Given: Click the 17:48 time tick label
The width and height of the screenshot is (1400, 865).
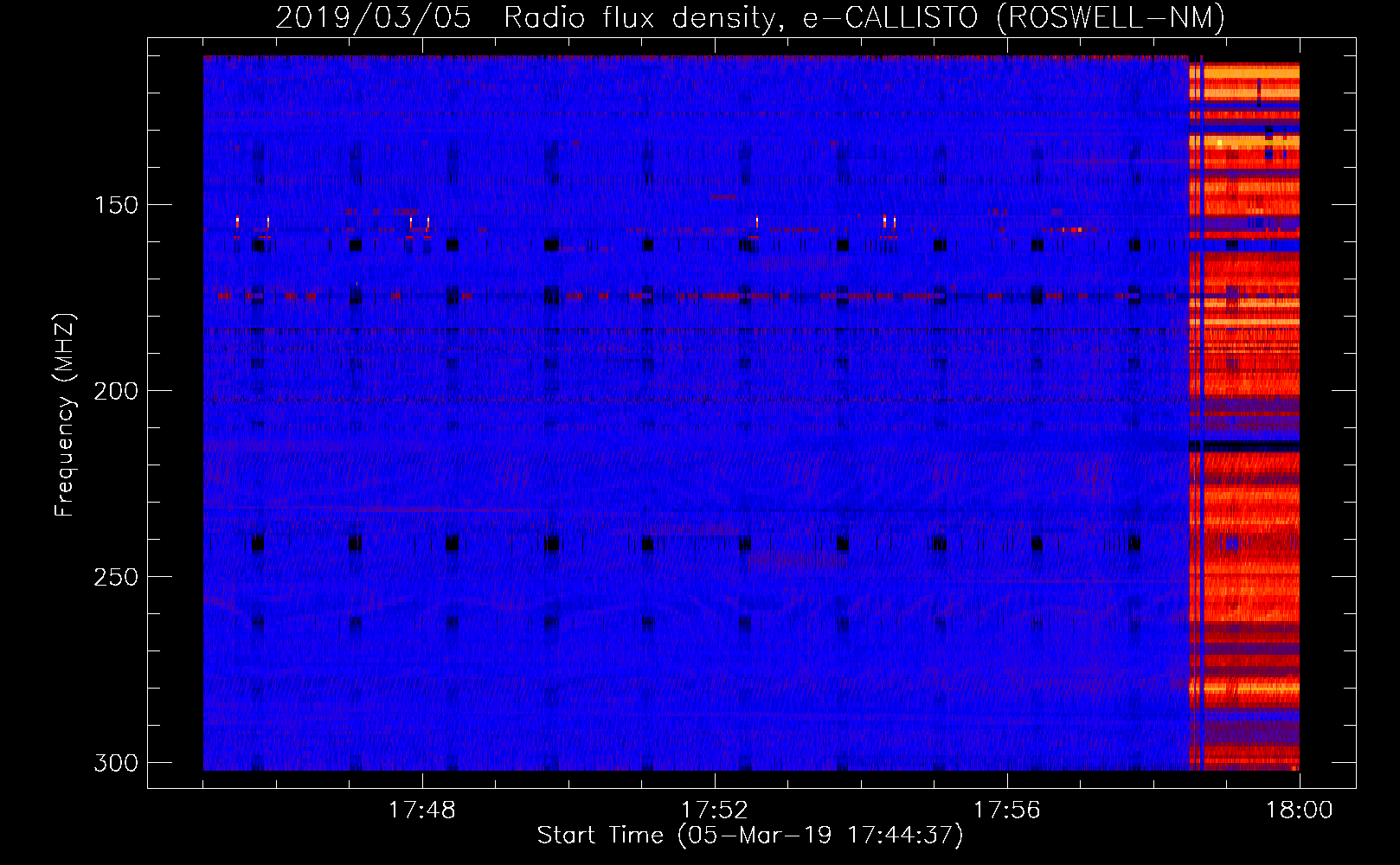Looking at the screenshot, I should click(x=422, y=811).
